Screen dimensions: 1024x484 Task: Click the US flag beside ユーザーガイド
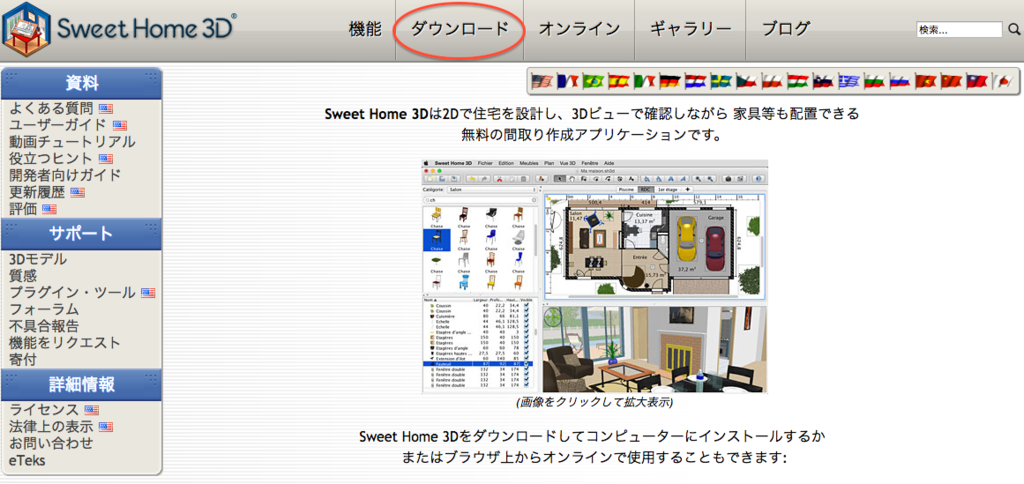coord(120,125)
